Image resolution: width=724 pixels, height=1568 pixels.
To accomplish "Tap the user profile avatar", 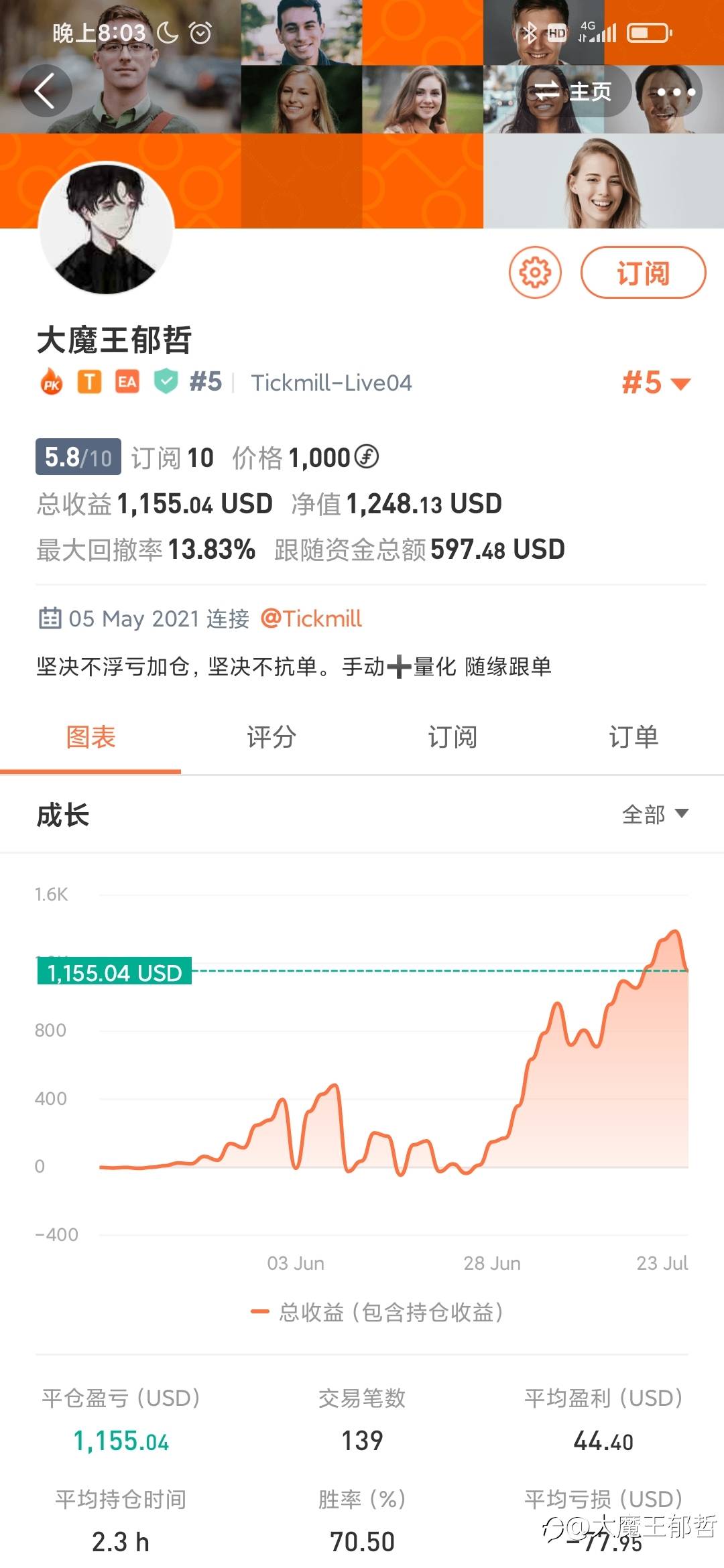I will (107, 228).
